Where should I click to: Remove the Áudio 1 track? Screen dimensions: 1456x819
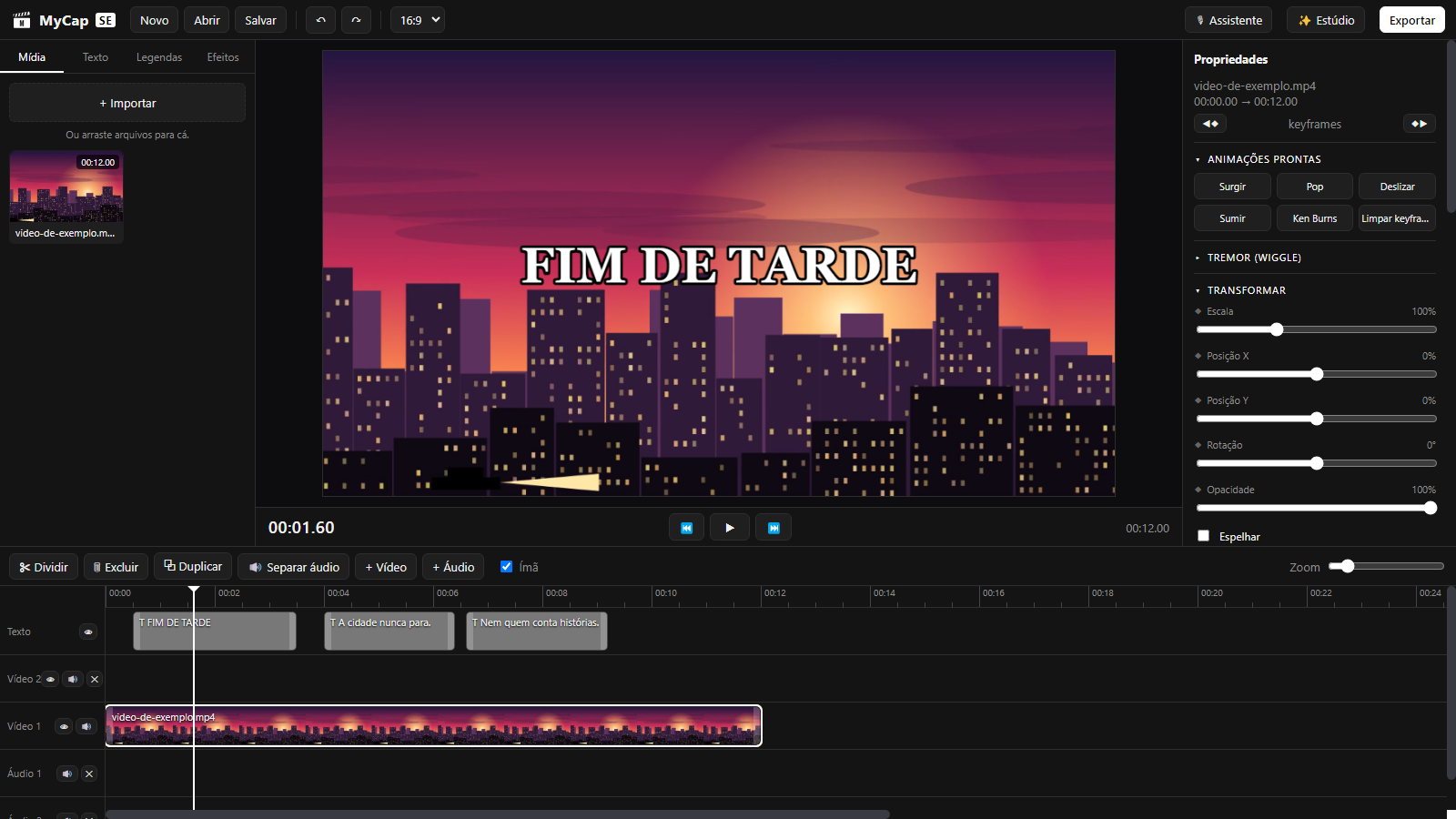pyautogui.click(x=88, y=773)
